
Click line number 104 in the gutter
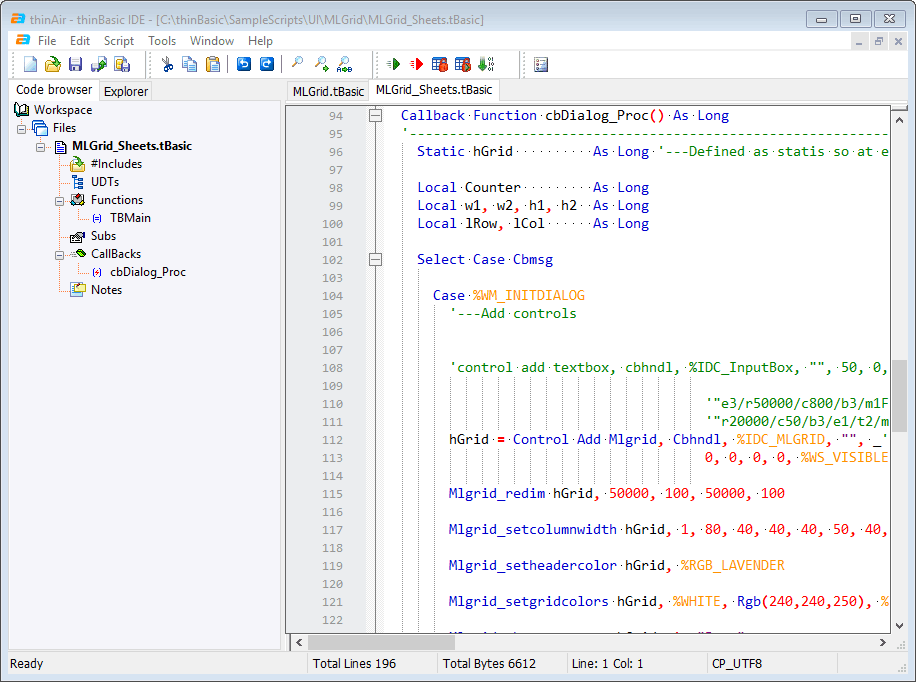point(332,296)
